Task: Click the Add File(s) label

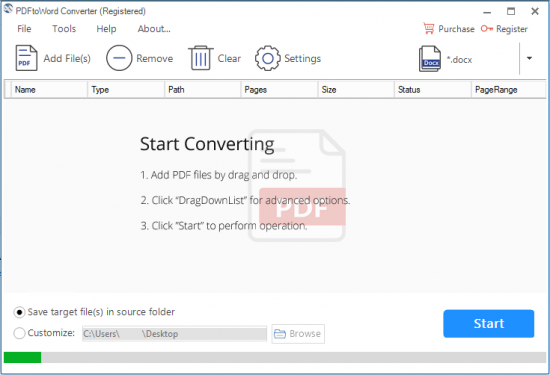Action: pos(67,58)
